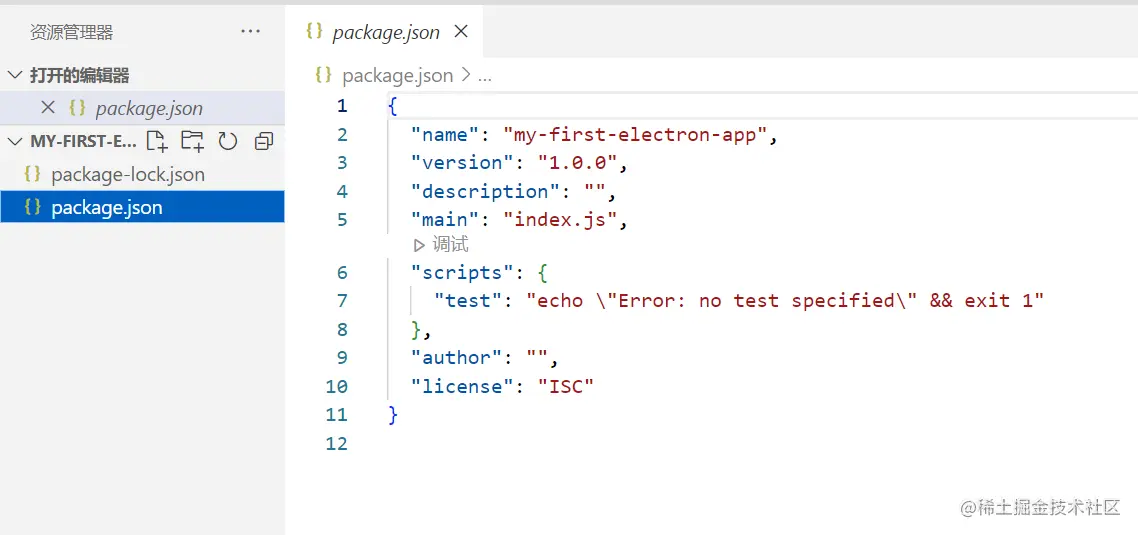Image resolution: width=1138 pixels, height=535 pixels.
Task: Click the debug play triangle above scripts
Action: [x=419, y=245]
